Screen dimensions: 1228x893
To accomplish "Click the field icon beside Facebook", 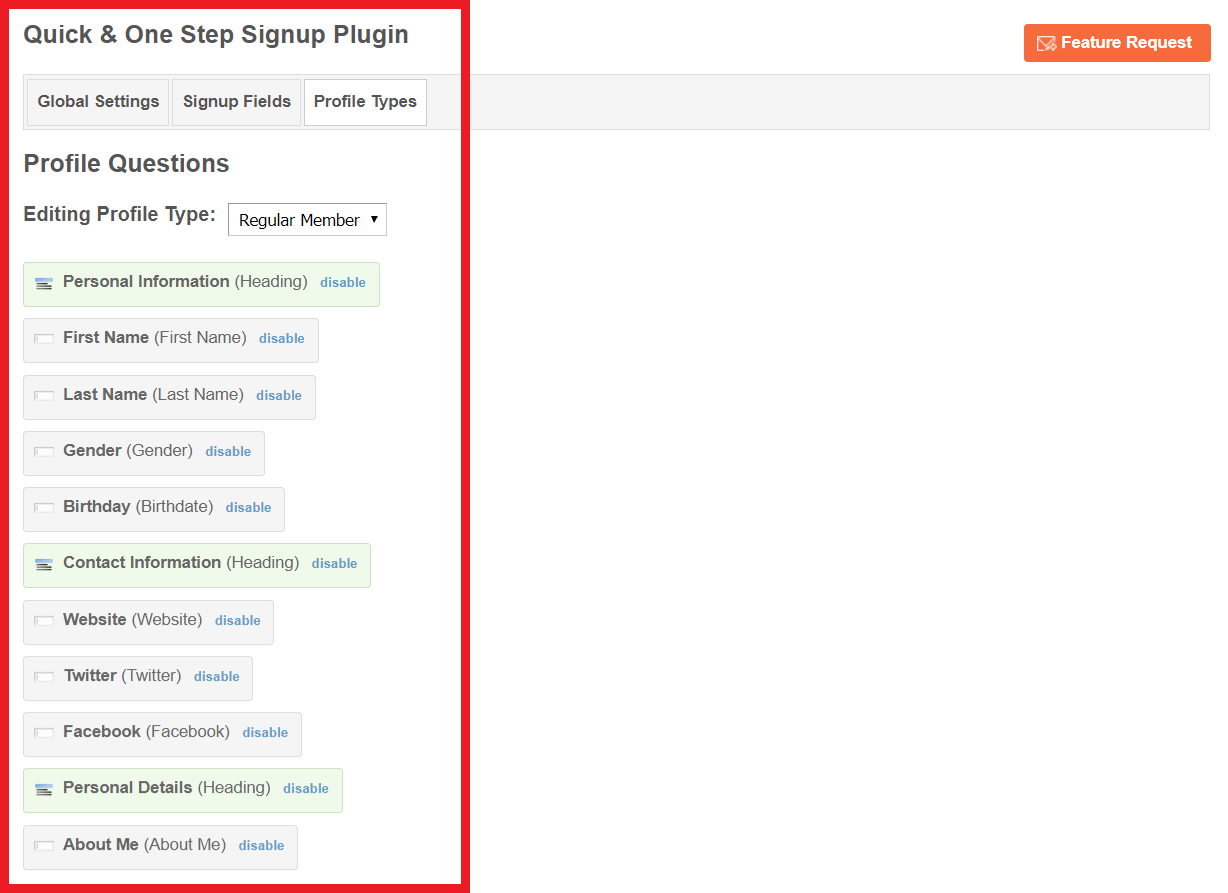I will [x=43, y=733].
